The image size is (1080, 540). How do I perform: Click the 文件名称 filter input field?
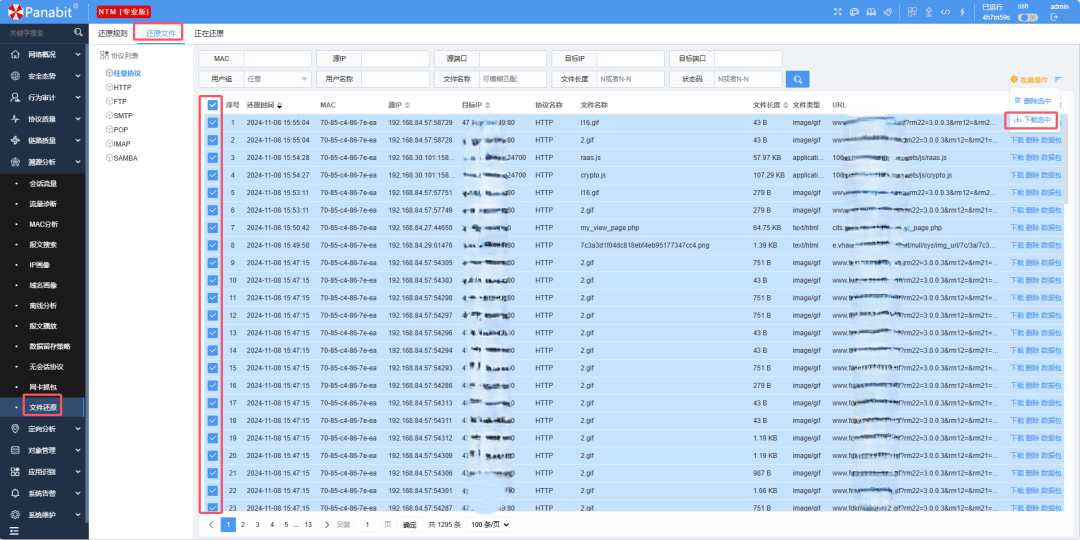coord(513,79)
